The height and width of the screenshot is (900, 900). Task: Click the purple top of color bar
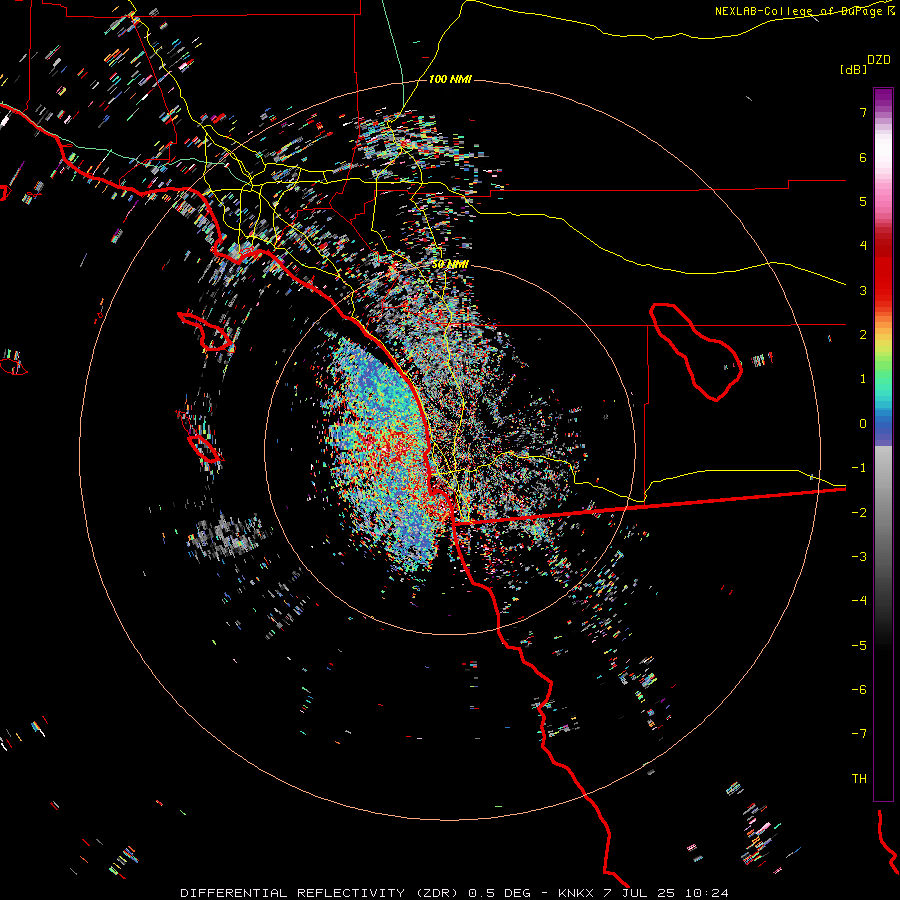[x=883, y=99]
